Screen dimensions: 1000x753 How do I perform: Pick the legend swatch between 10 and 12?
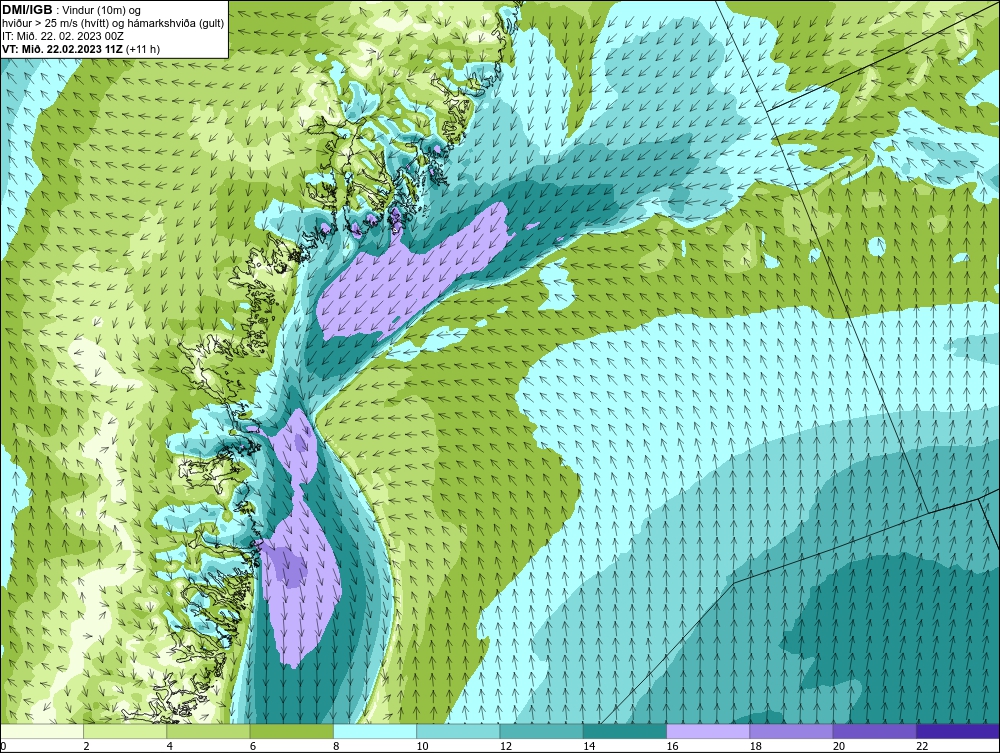[458, 731]
